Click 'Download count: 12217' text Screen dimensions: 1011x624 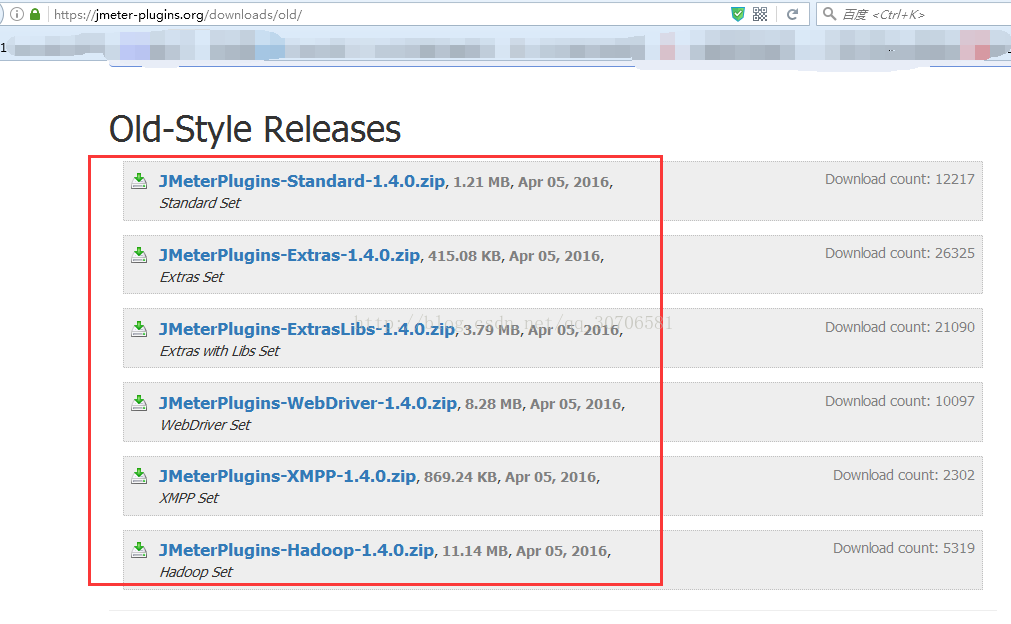(900, 179)
